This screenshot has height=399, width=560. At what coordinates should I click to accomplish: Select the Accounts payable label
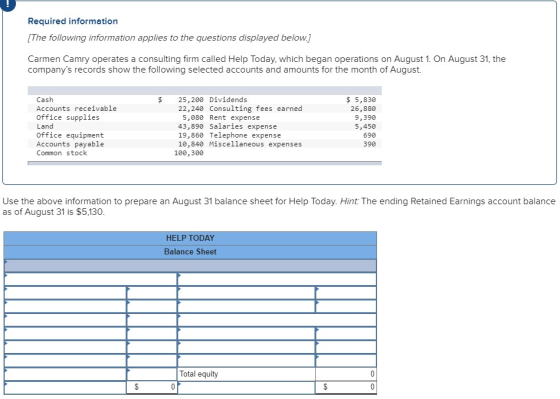coord(70,144)
